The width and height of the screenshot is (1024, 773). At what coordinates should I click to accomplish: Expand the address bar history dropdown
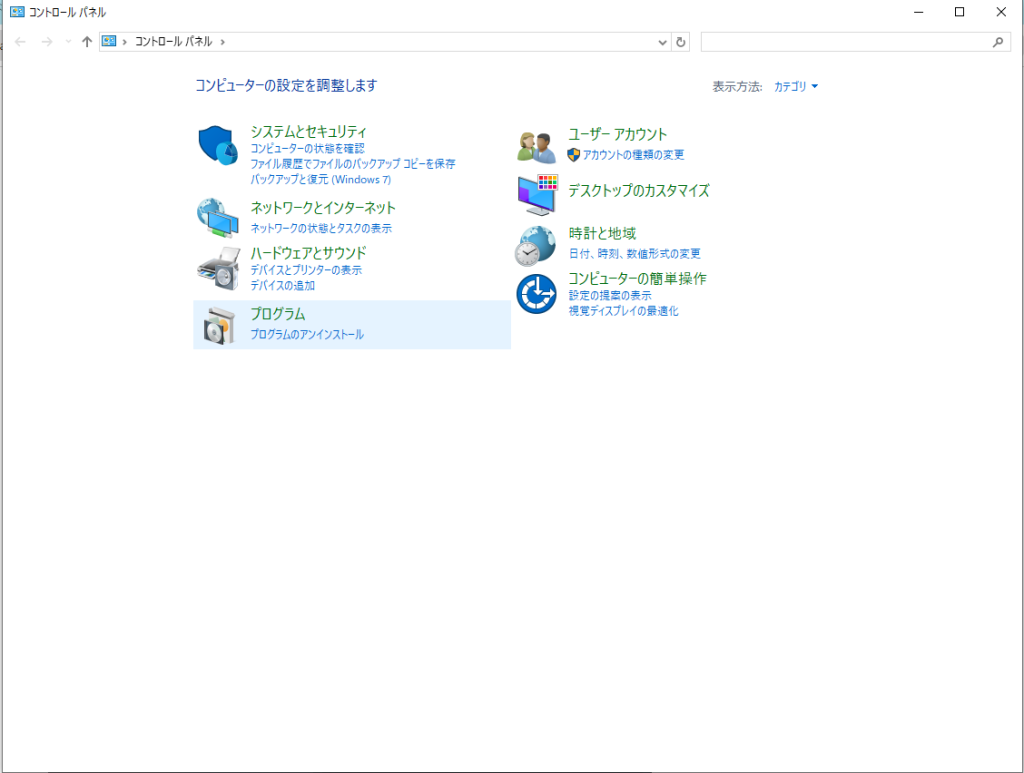(x=662, y=42)
